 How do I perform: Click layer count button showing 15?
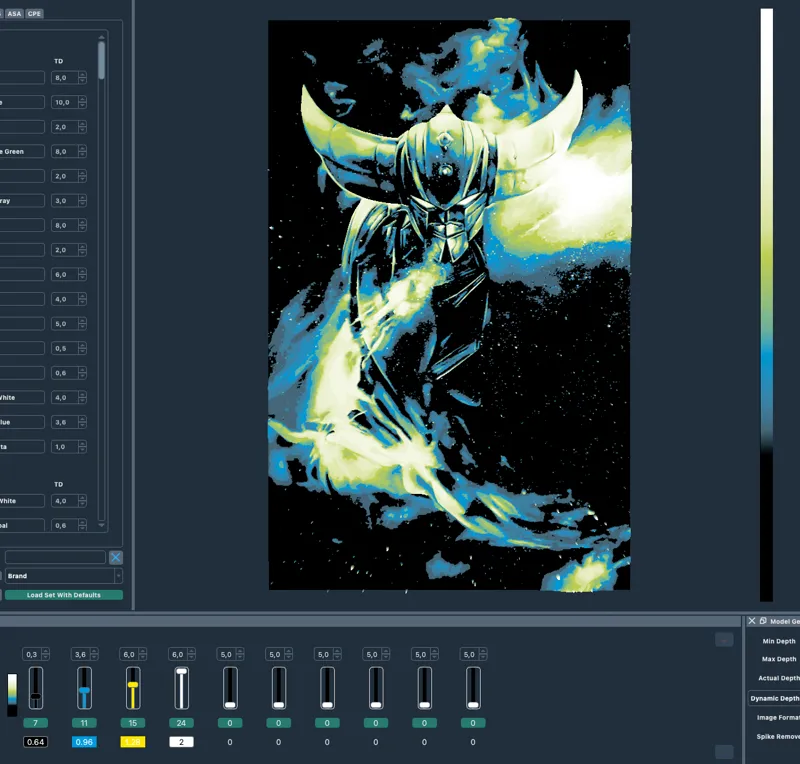point(133,723)
